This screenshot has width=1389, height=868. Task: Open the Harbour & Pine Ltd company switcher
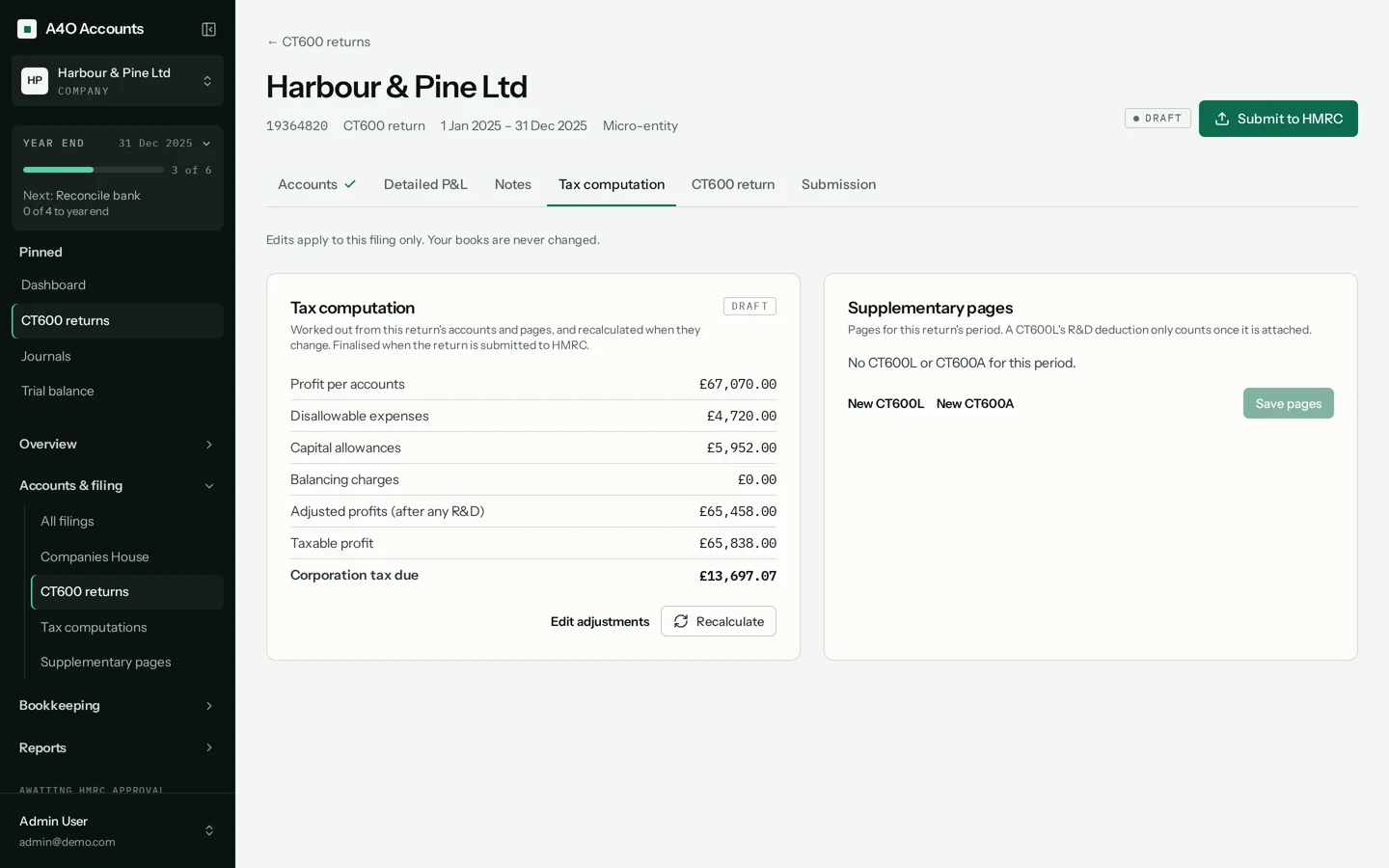coord(118,81)
